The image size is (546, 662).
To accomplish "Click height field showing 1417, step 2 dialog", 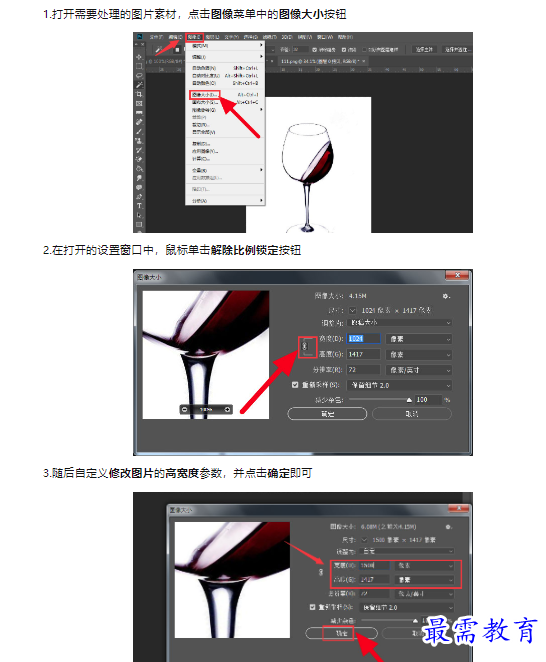I will (x=364, y=355).
